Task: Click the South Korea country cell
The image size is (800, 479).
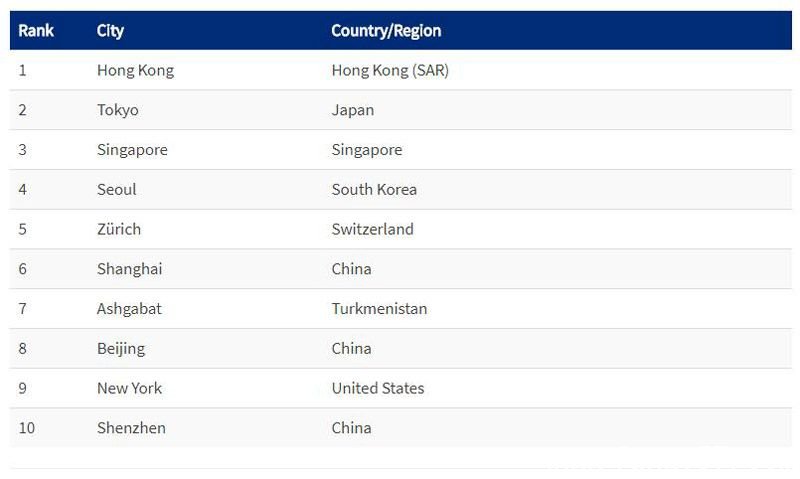Action: [x=374, y=190]
